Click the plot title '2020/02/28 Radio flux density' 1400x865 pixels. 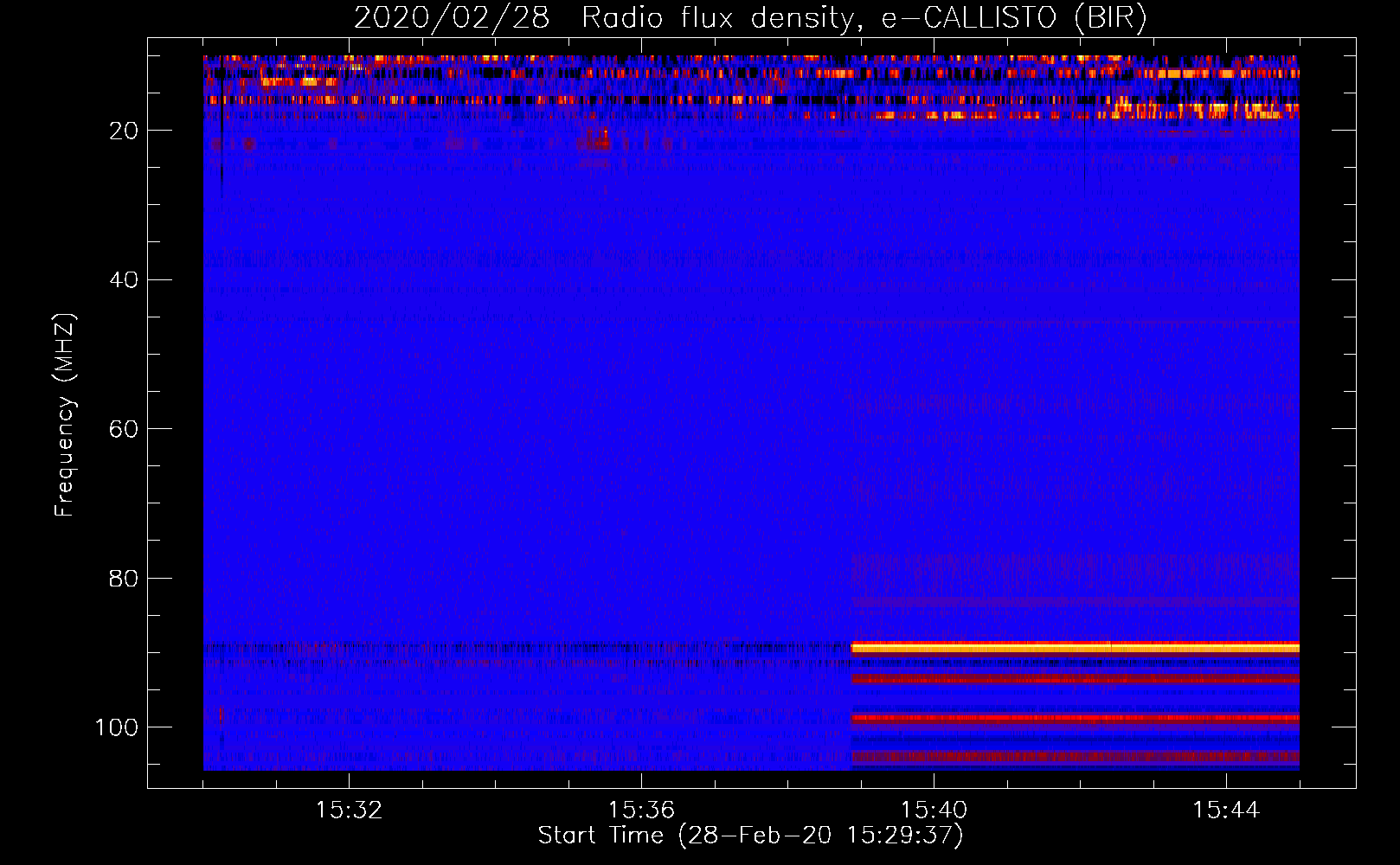tap(750, 17)
